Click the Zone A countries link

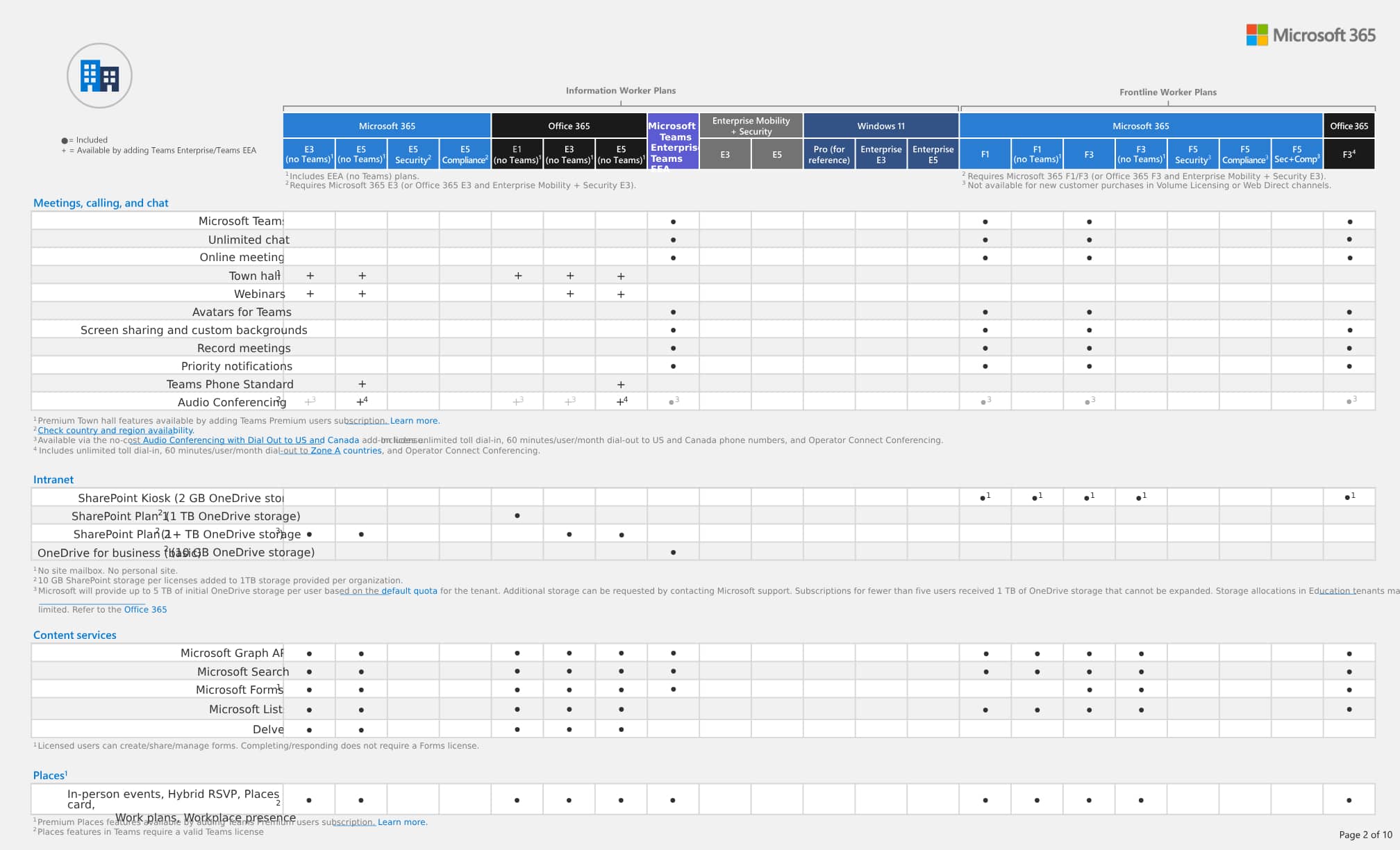pos(346,451)
